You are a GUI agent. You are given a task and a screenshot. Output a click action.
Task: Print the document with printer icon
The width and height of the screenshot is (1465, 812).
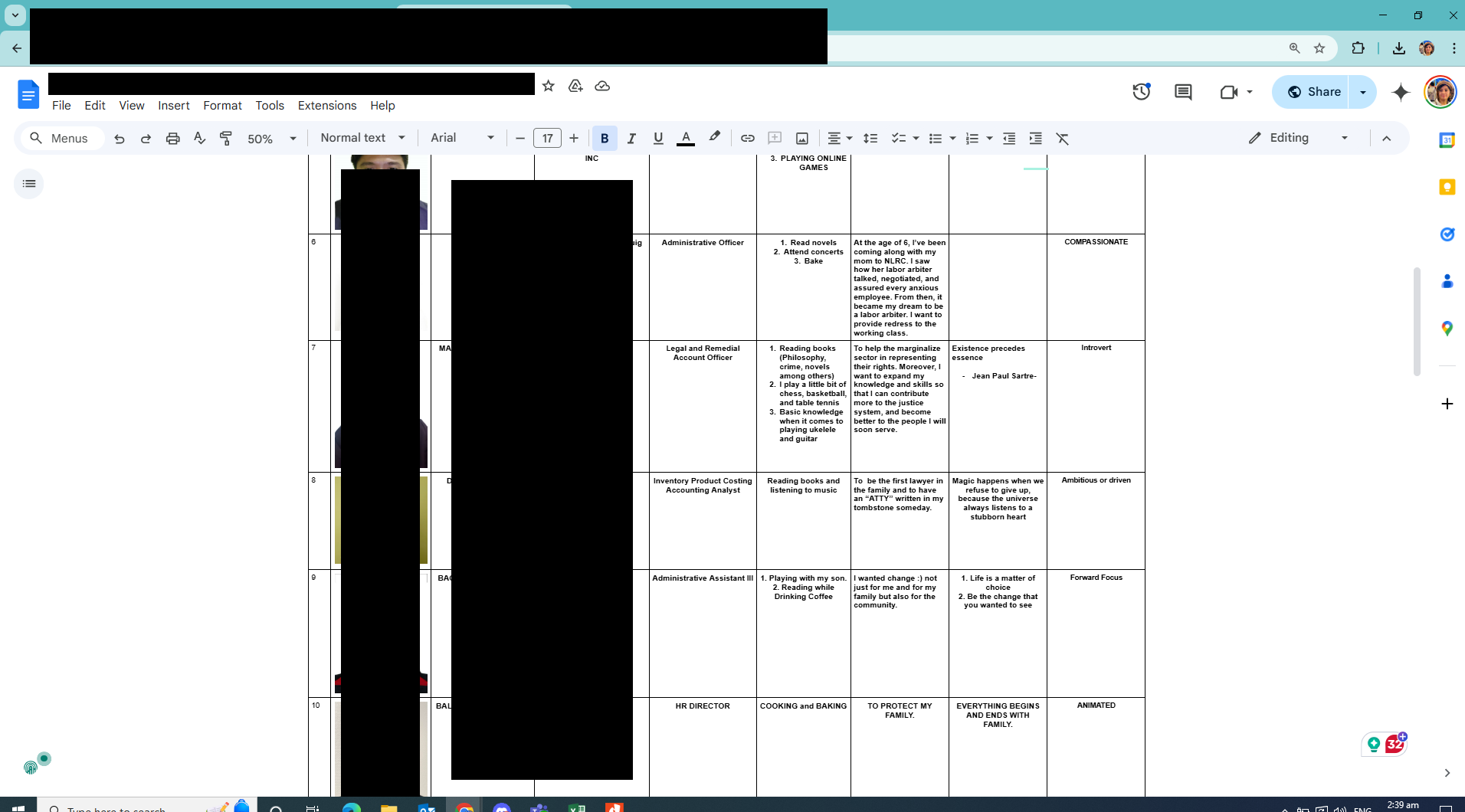[x=173, y=139]
